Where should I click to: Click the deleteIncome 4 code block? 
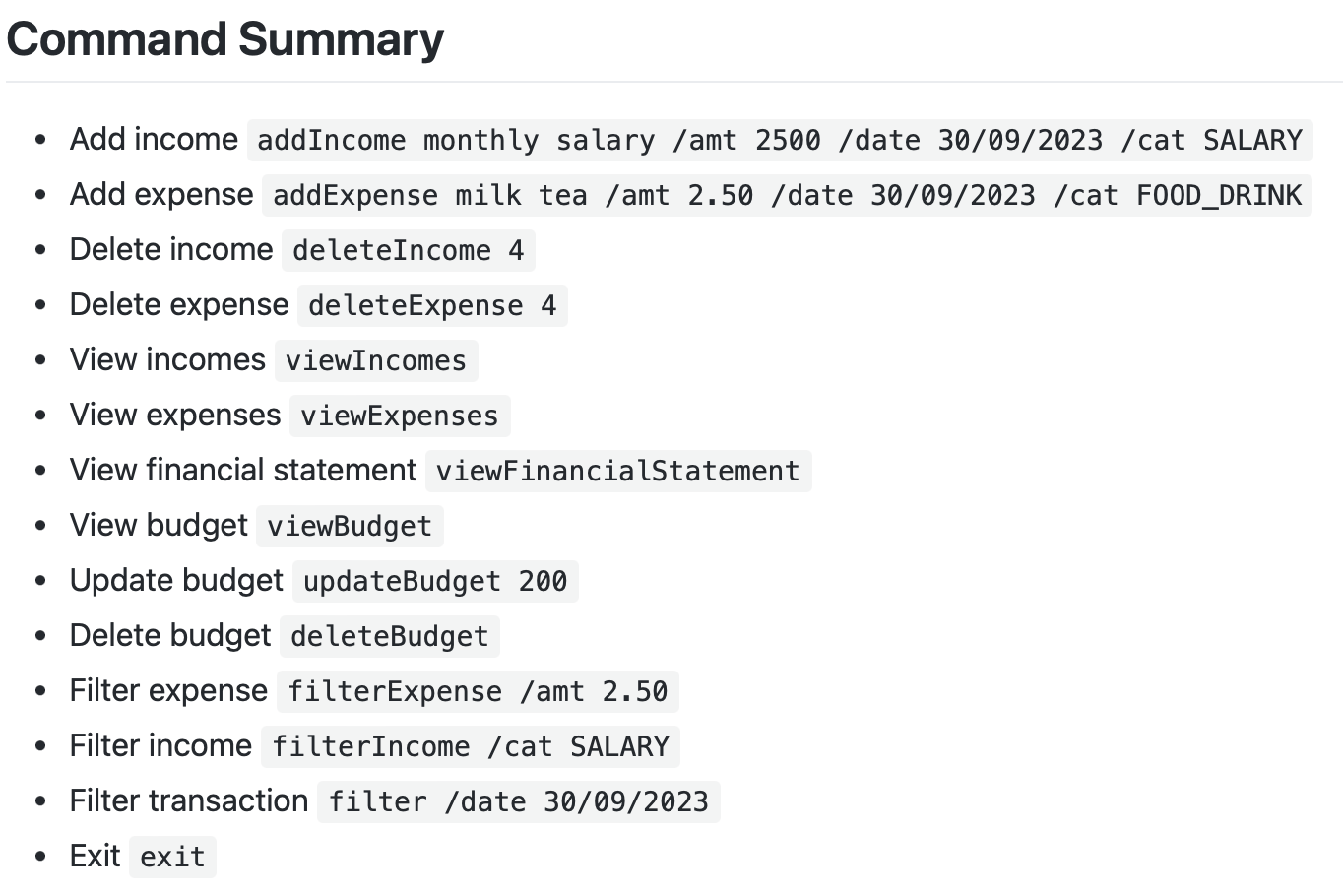tap(409, 250)
